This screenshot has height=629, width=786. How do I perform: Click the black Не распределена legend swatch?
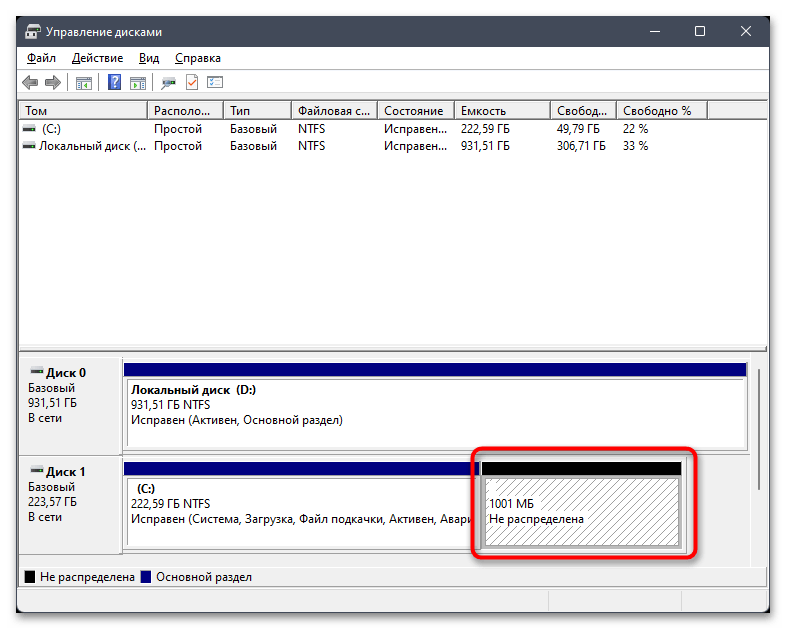[x=30, y=577]
